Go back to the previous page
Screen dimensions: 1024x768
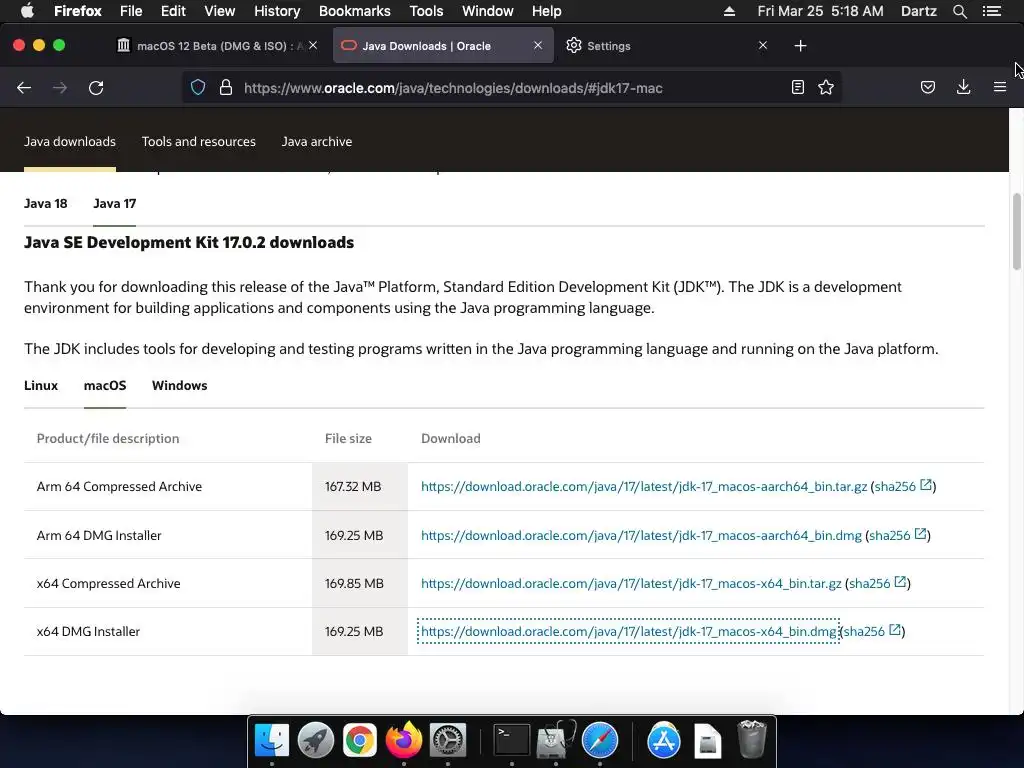point(24,88)
